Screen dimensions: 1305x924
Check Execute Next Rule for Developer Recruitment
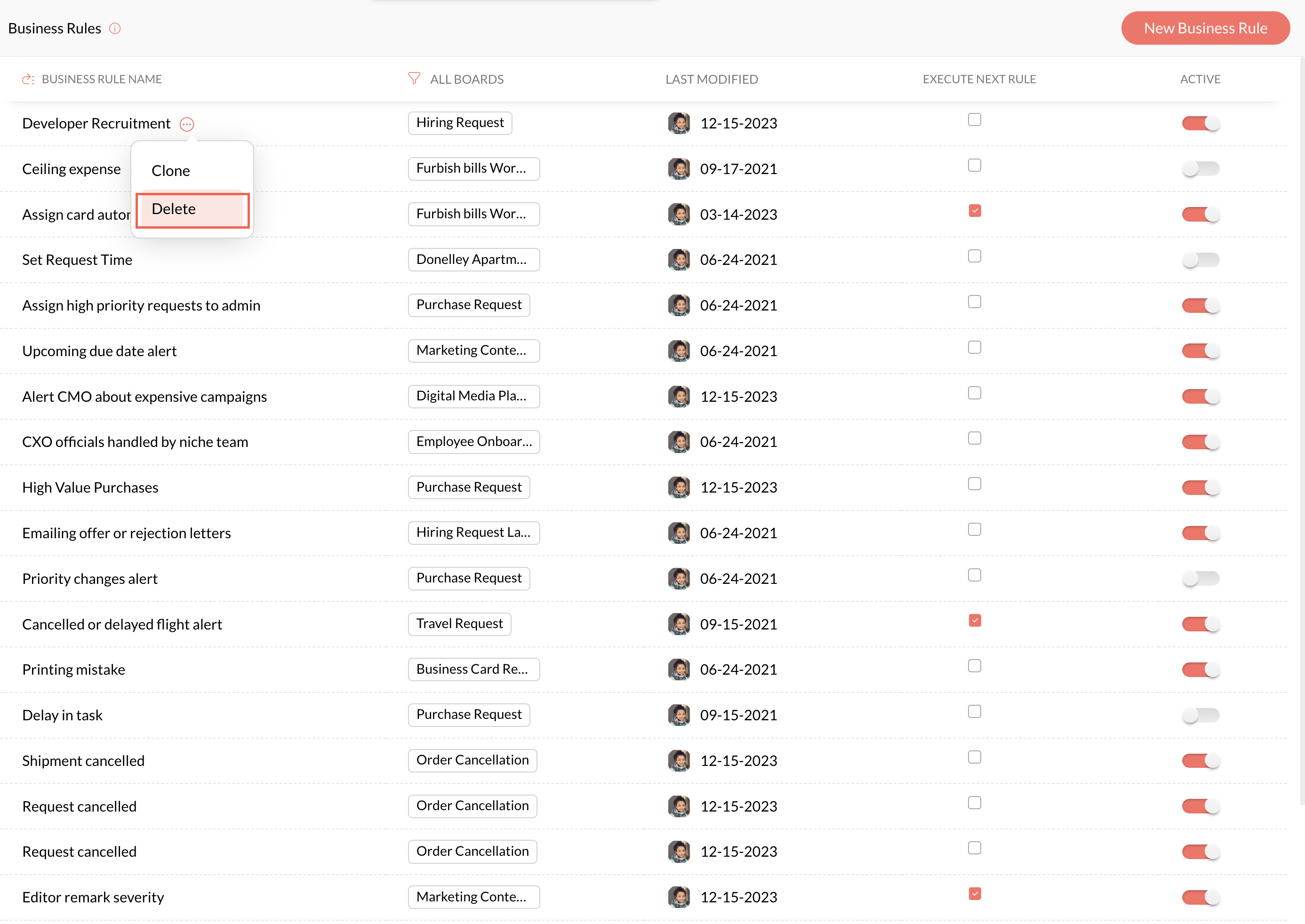click(974, 119)
